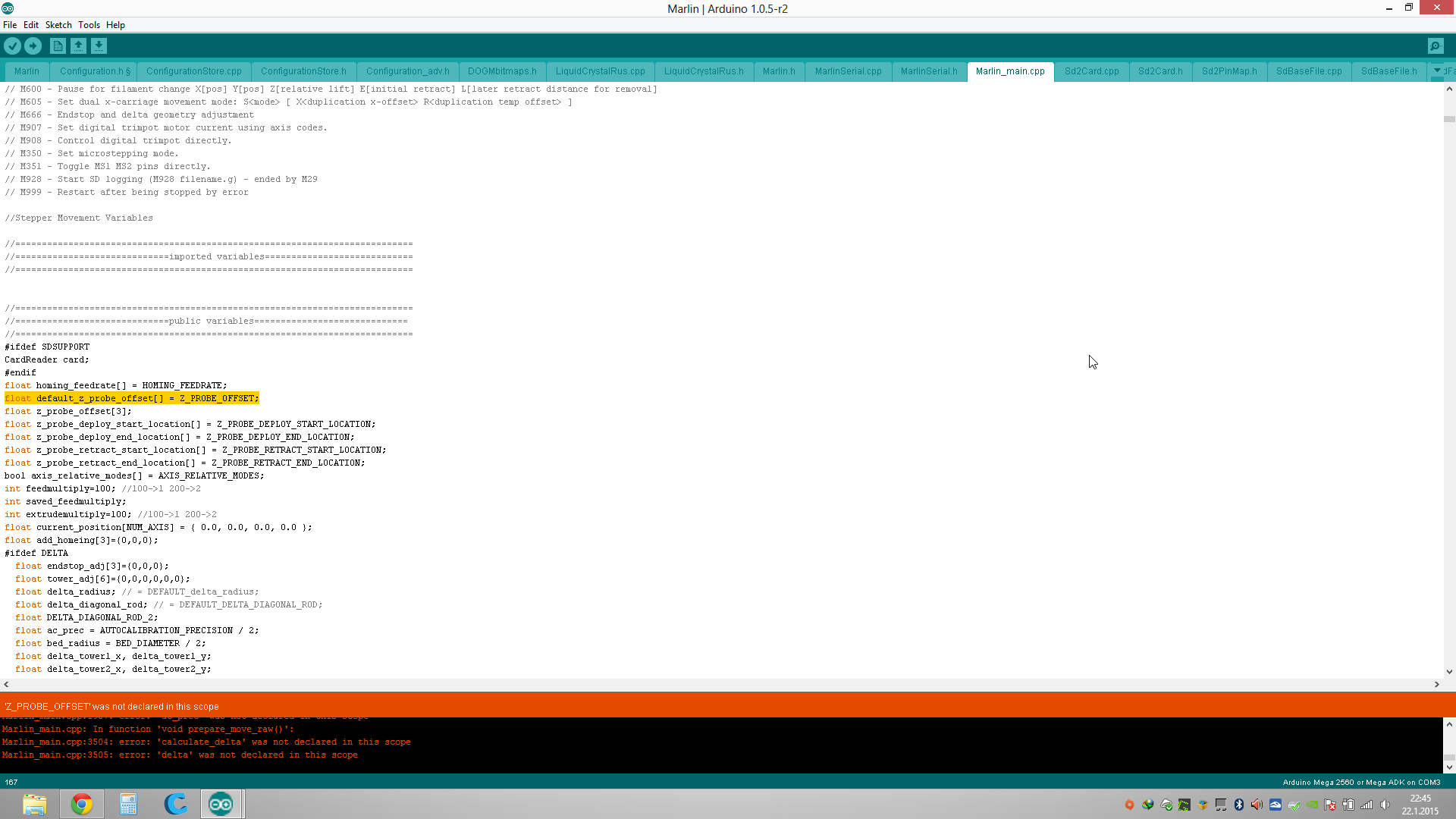The image size is (1456, 819).
Task: Open the Edit menu
Action: click(31, 25)
